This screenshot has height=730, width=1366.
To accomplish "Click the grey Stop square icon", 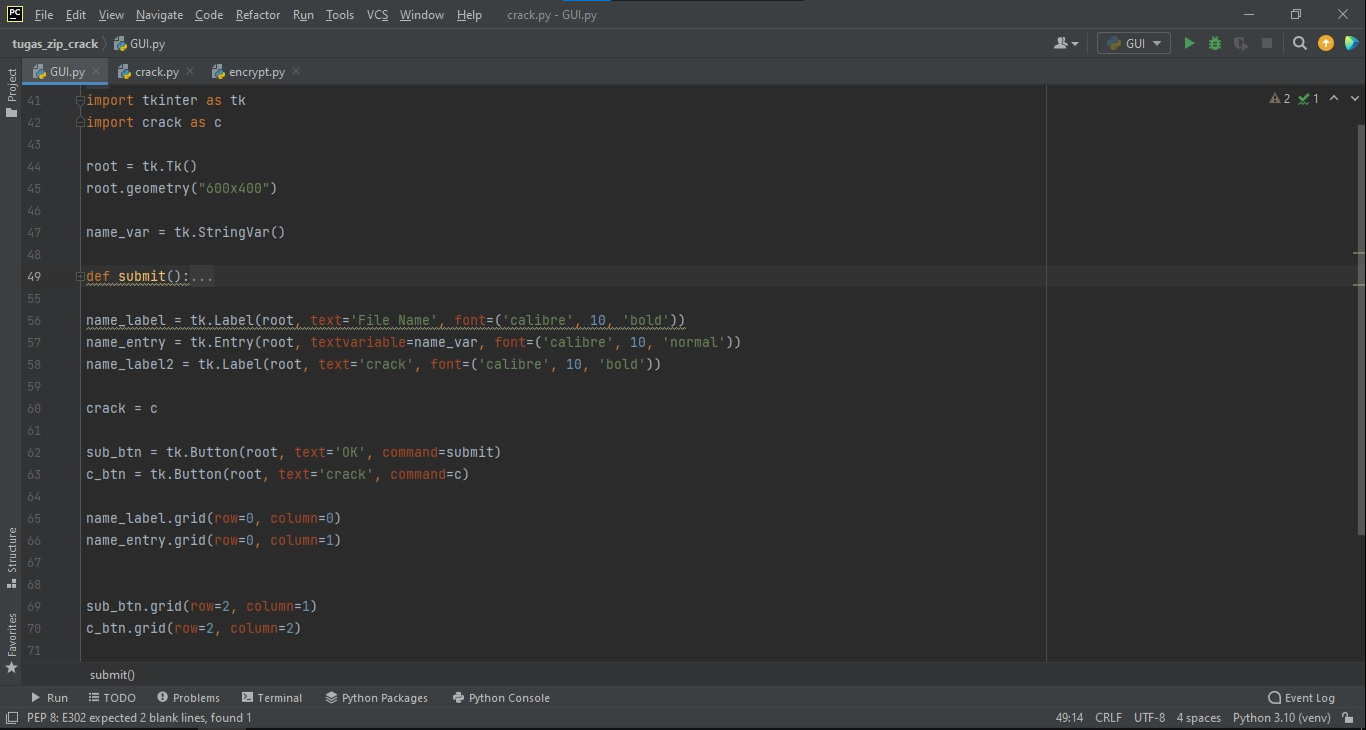I will (1267, 43).
